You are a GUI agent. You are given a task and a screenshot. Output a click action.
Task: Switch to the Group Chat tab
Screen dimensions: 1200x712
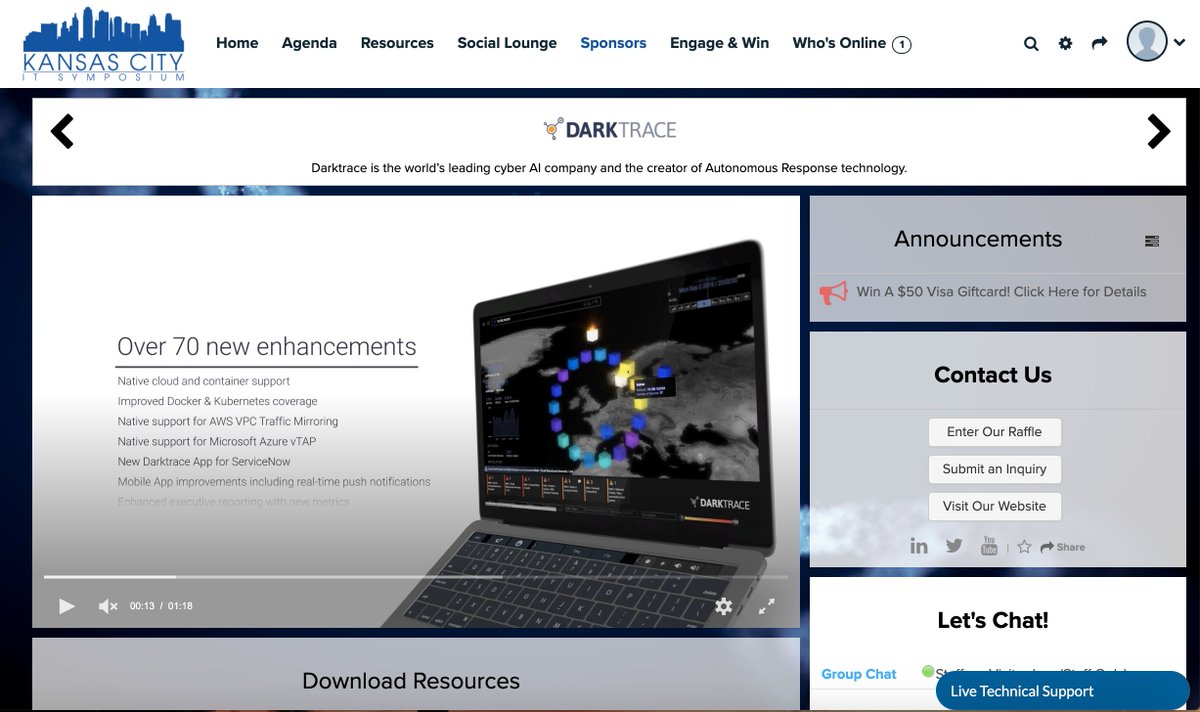coord(859,674)
